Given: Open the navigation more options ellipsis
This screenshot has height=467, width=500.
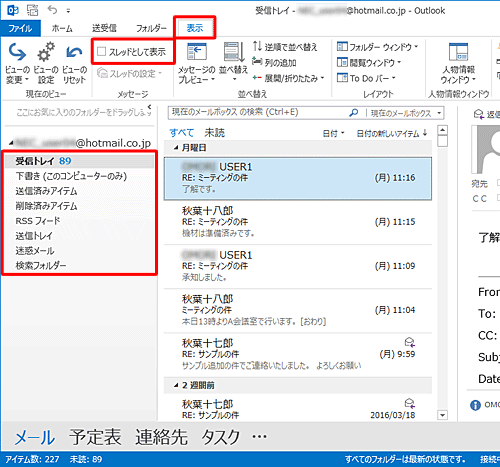Looking at the screenshot, I should pos(259,436).
